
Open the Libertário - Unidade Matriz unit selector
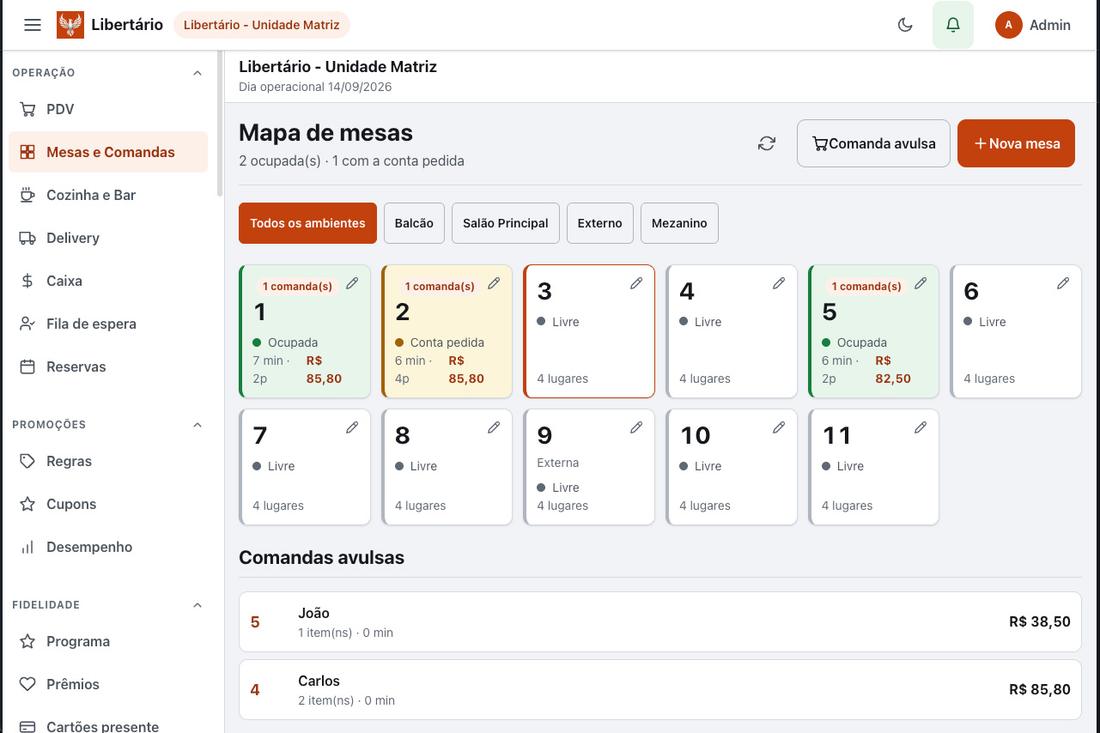(x=262, y=25)
